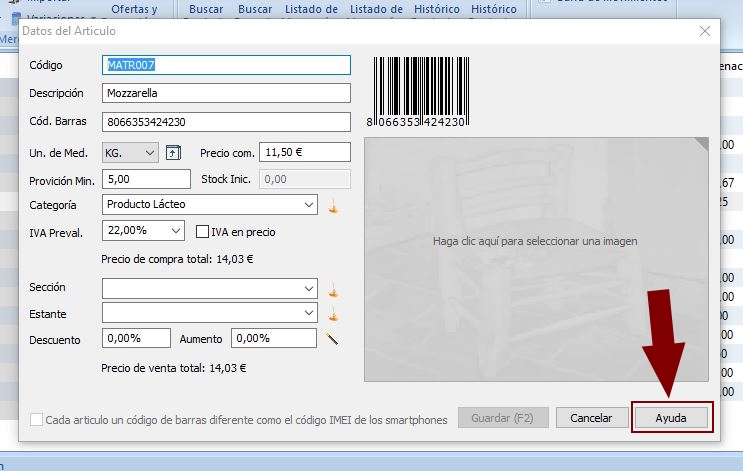The width and height of the screenshot is (743, 471).
Task: Open the Un. de Med. KG. dropdown
Action: [130, 153]
